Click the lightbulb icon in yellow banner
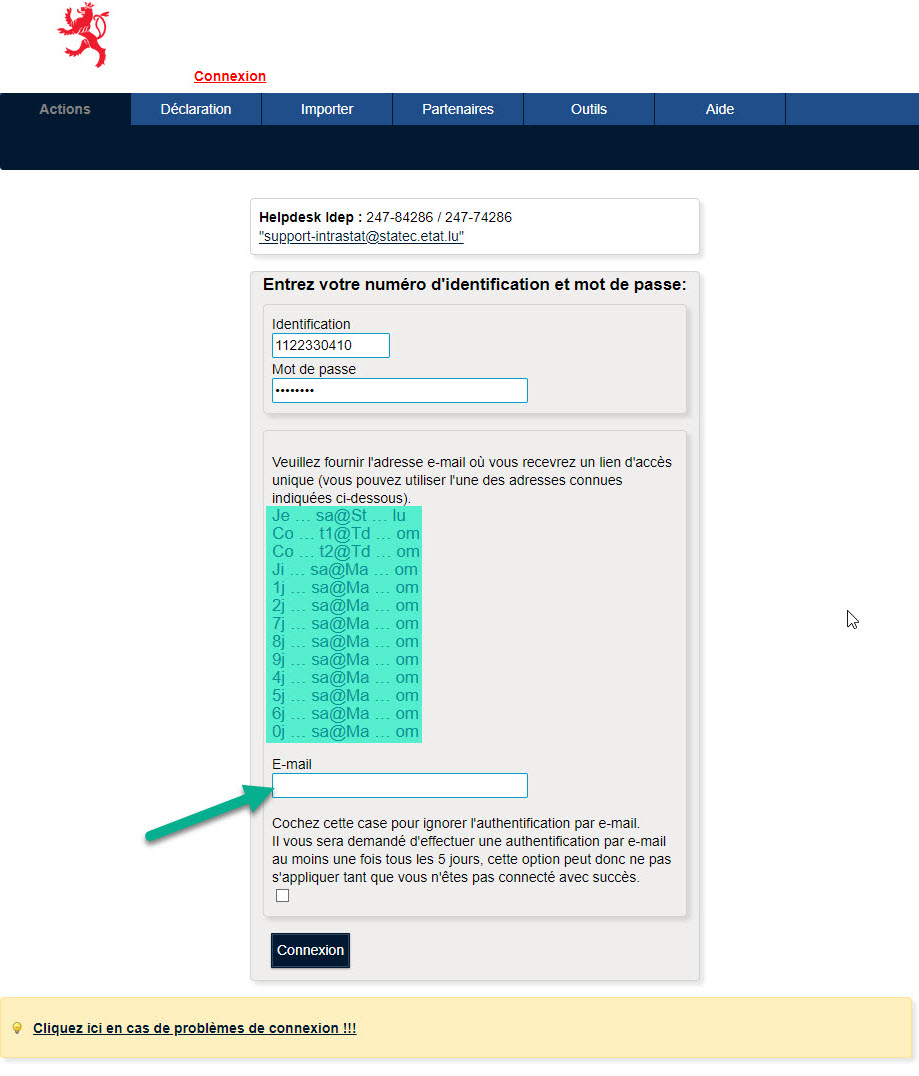 17,1028
